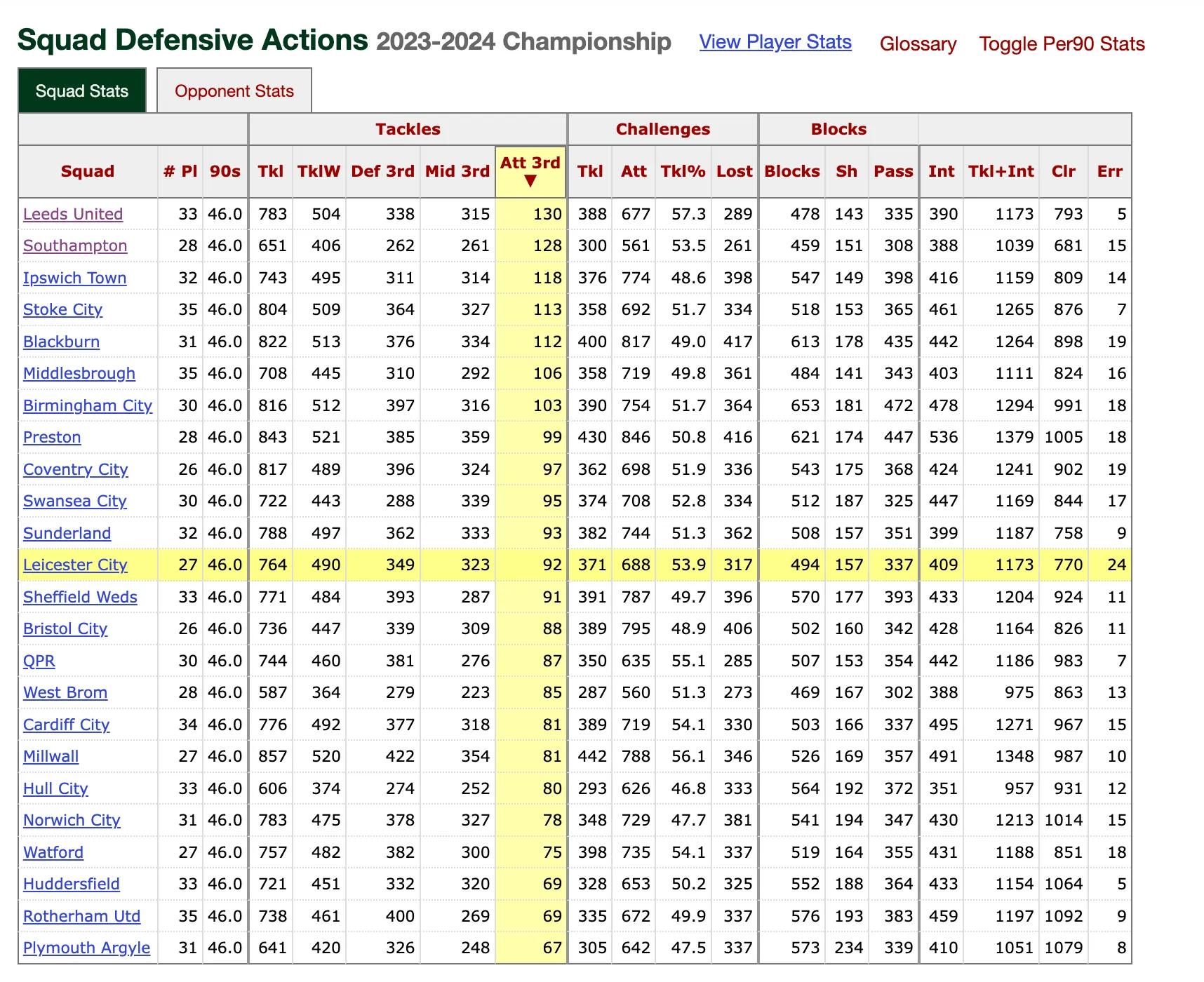Open the Watford squad link
1204x982 pixels.
[53, 852]
